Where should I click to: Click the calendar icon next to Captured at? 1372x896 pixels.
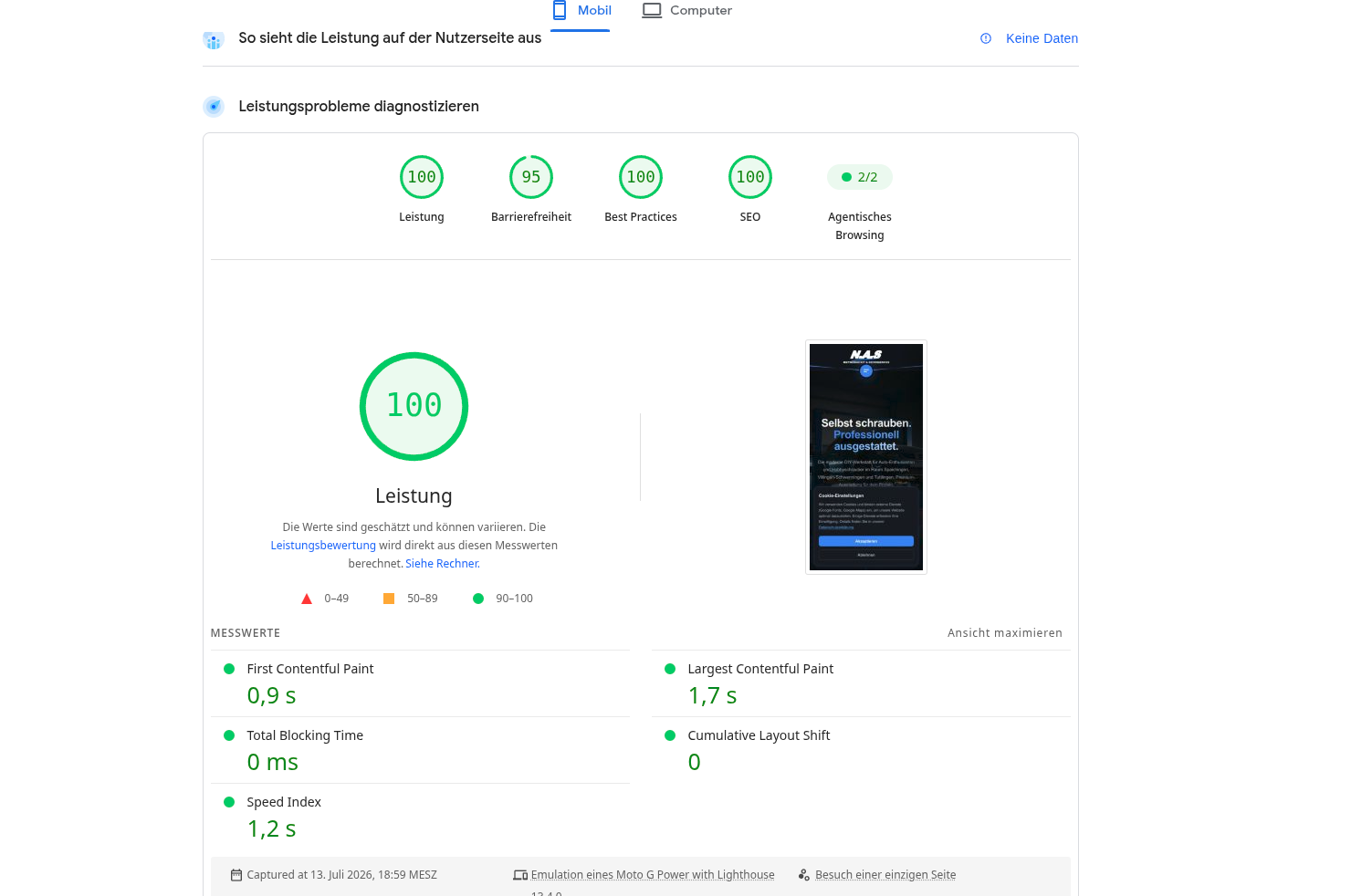[236, 875]
